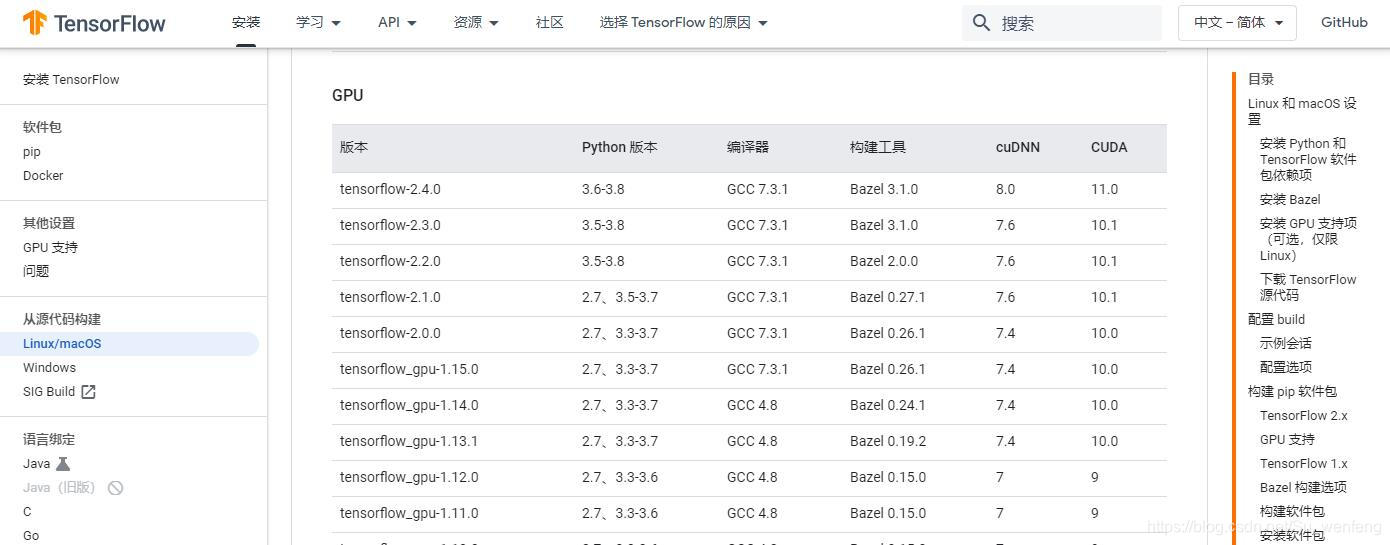
Task: Jump to GPU 支持 in the contents list
Action: (x=1287, y=440)
